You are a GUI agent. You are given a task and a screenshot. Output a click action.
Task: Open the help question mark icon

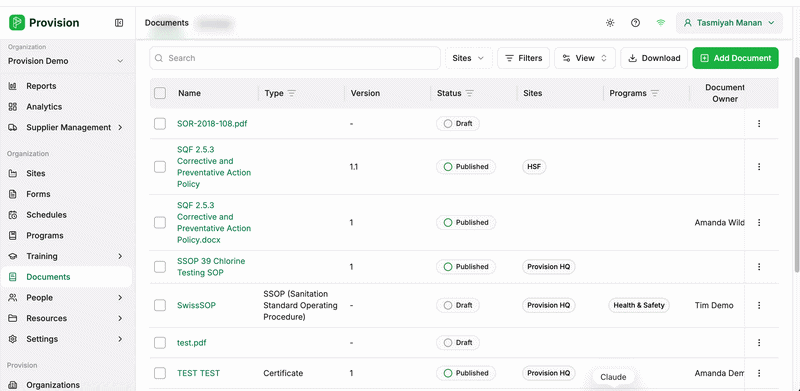(635, 22)
